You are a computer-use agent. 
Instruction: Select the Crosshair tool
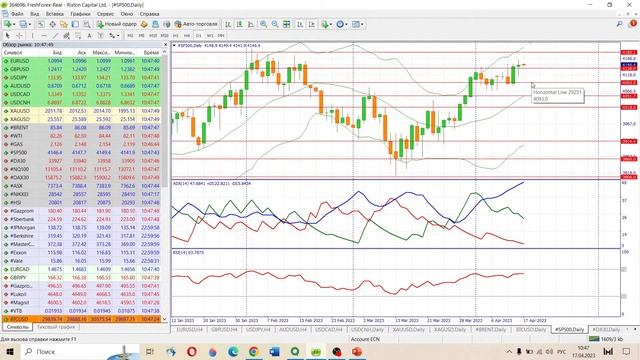(x=19, y=36)
